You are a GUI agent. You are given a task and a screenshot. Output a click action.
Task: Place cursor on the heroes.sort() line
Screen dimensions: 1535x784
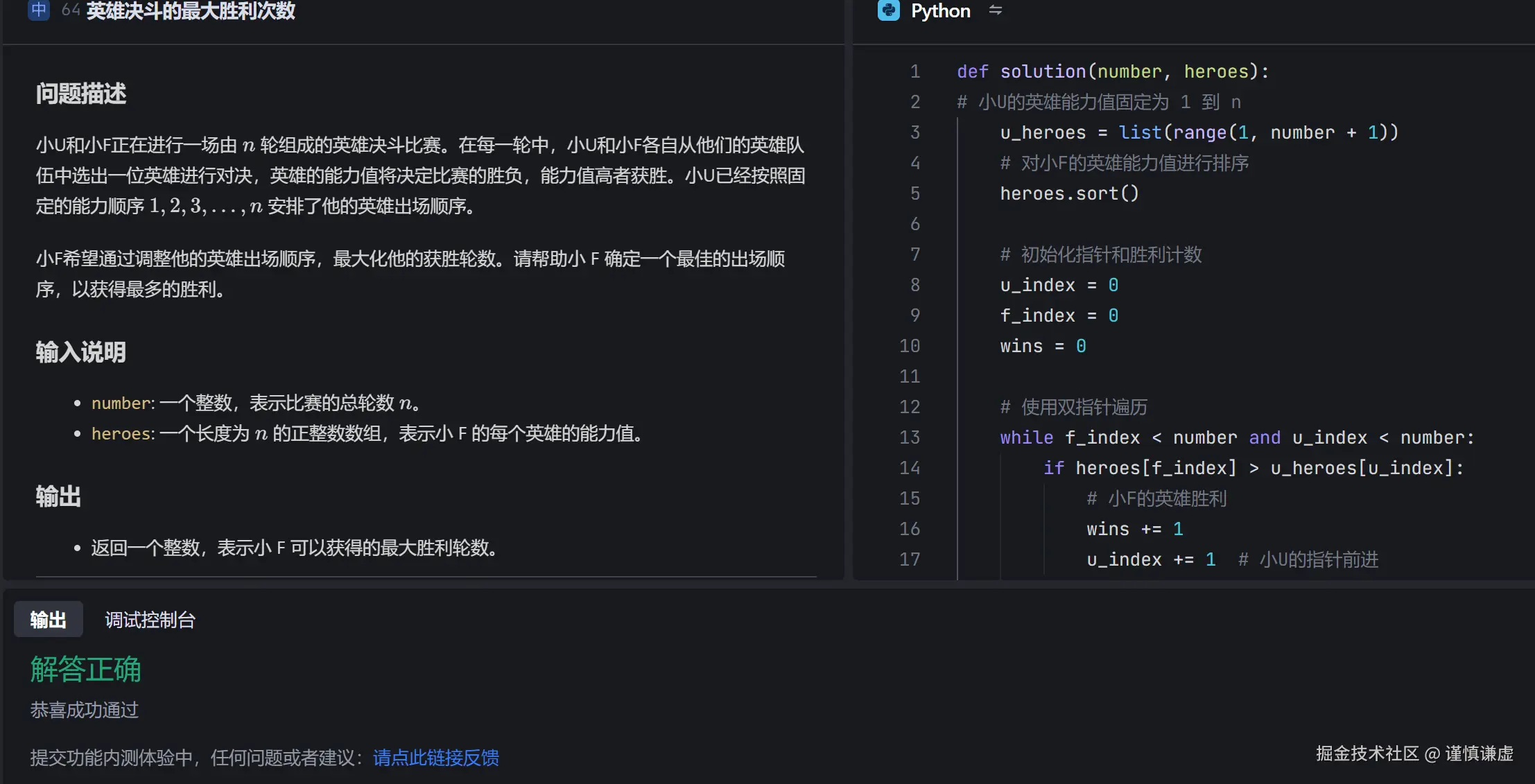[x=1070, y=193]
